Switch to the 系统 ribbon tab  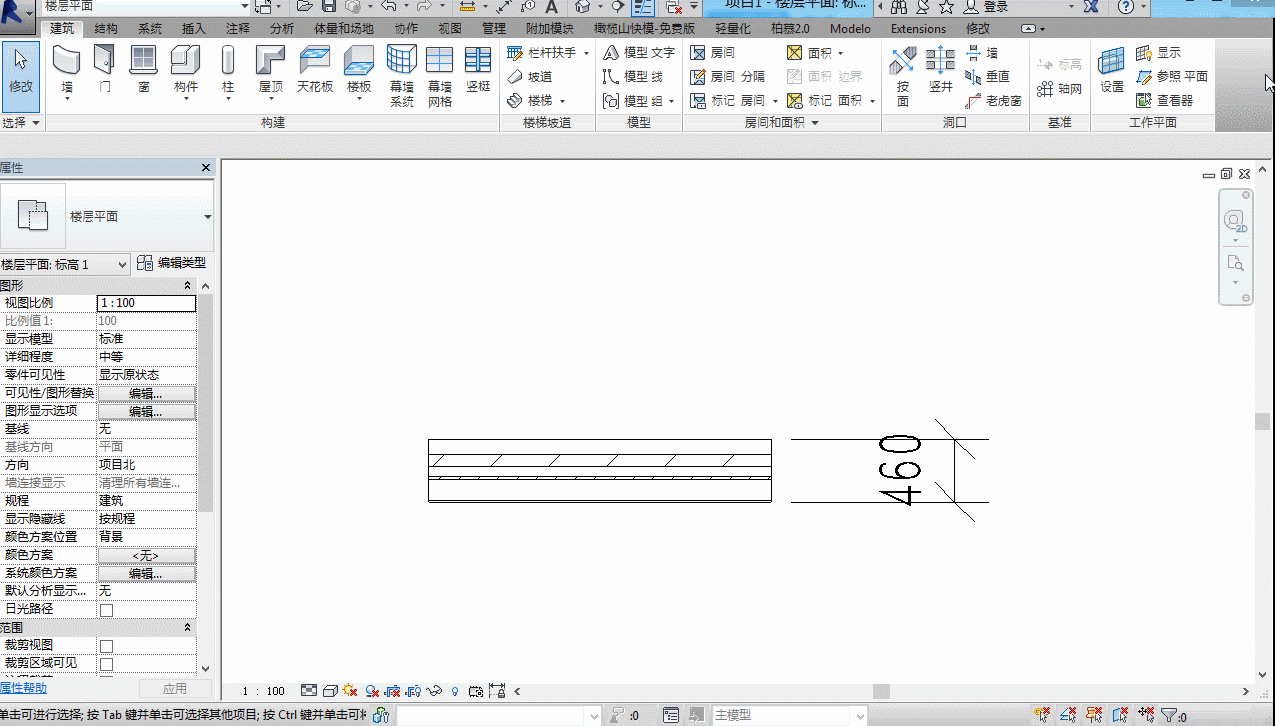(x=150, y=29)
